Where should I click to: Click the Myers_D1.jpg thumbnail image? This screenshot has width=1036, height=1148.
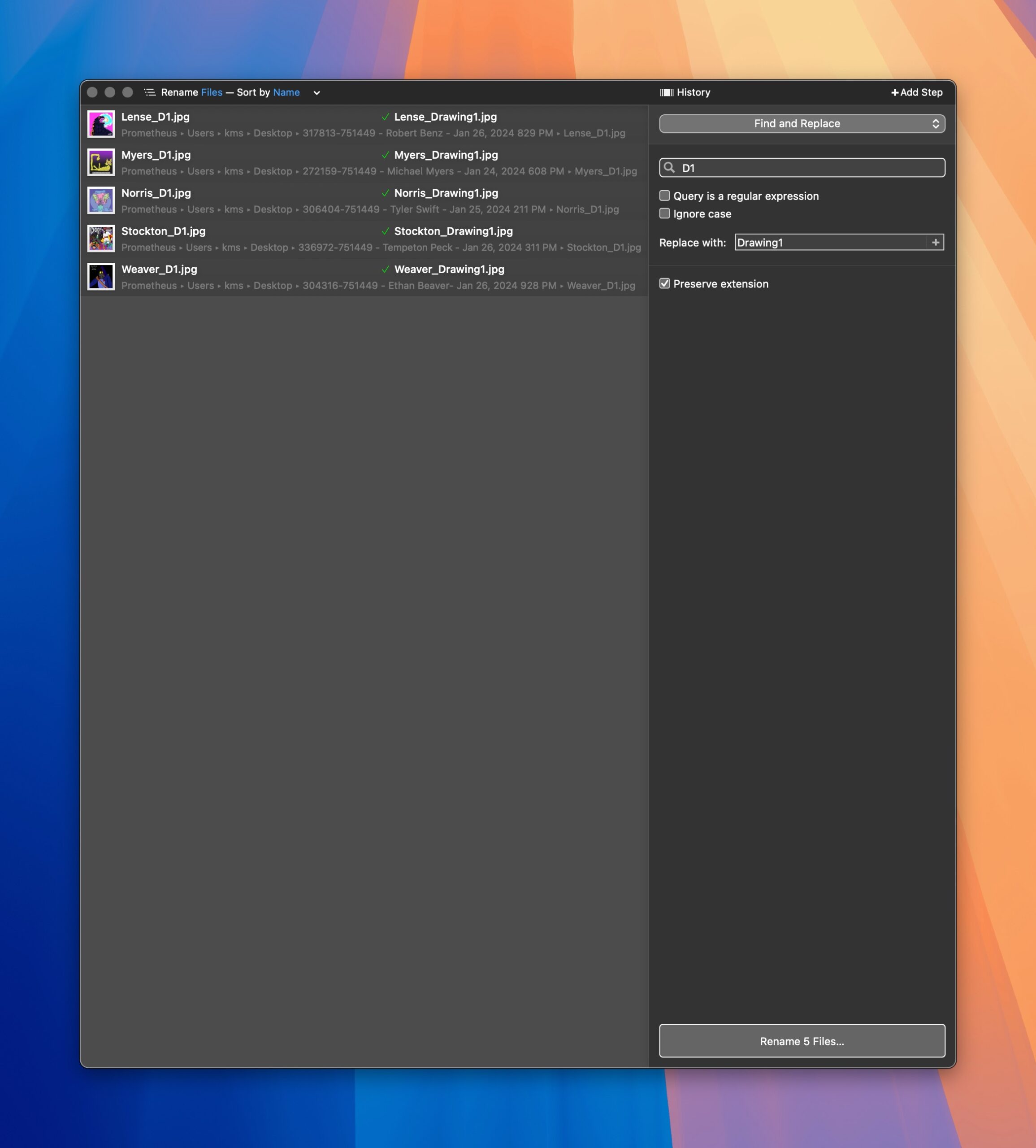pos(101,162)
